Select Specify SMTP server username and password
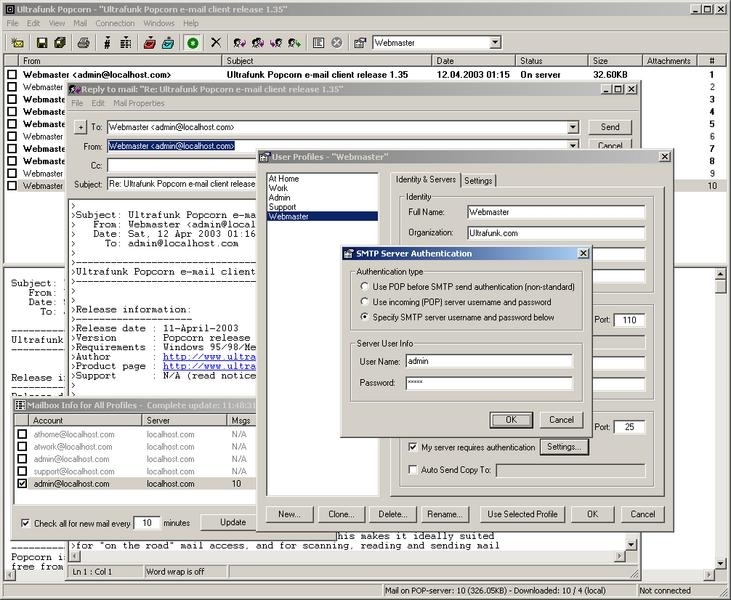The height and width of the screenshot is (600, 731). tap(365, 317)
